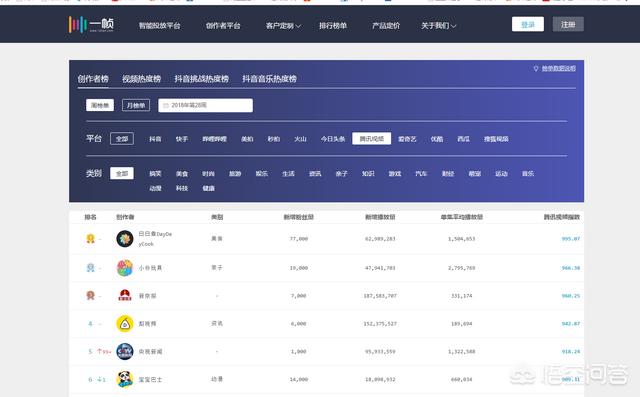Click creator name 央视新闻
The image size is (640, 397).
(x=150, y=351)
